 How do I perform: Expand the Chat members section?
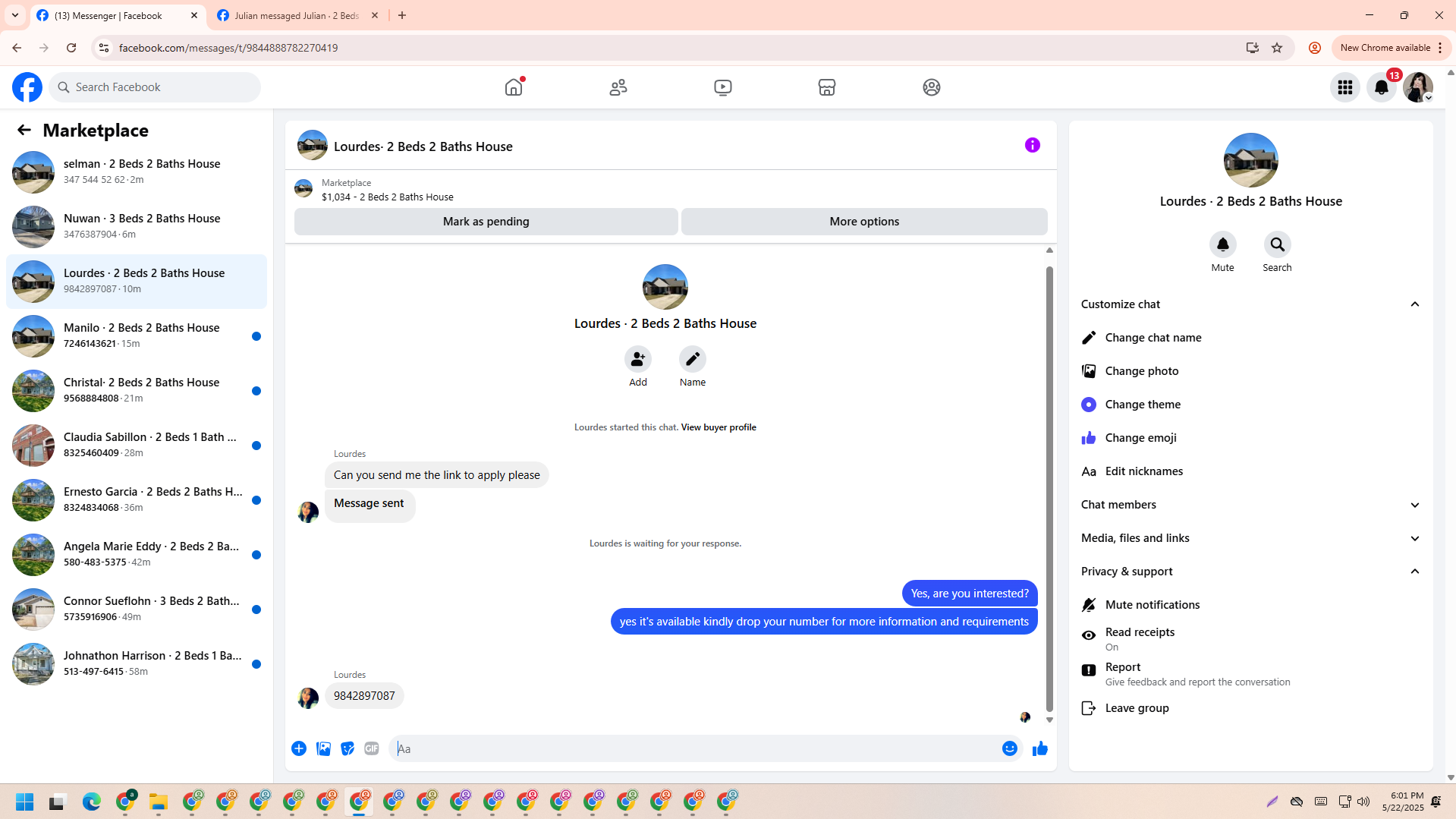click(x=1250, y=505)
